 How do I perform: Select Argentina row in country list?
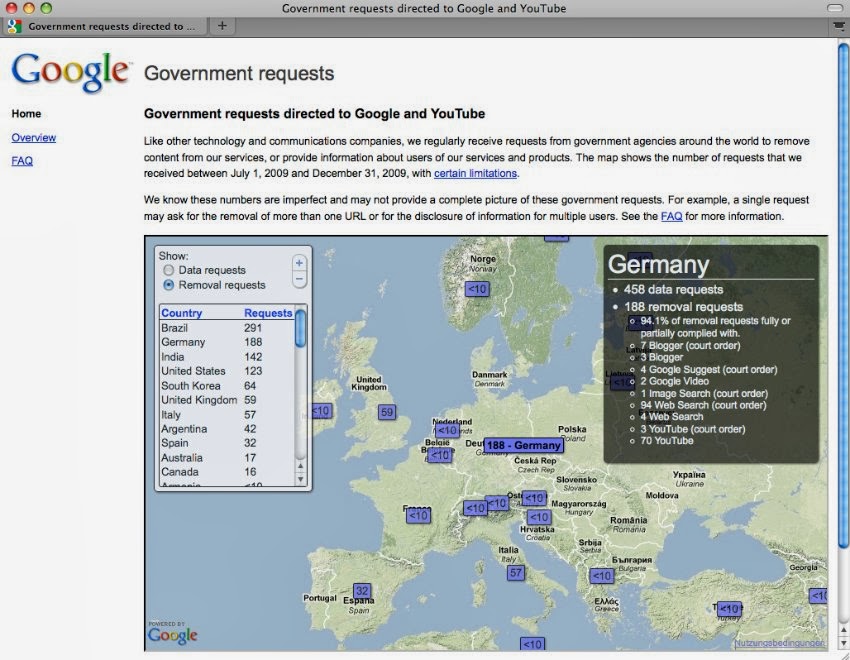[226, 429]
